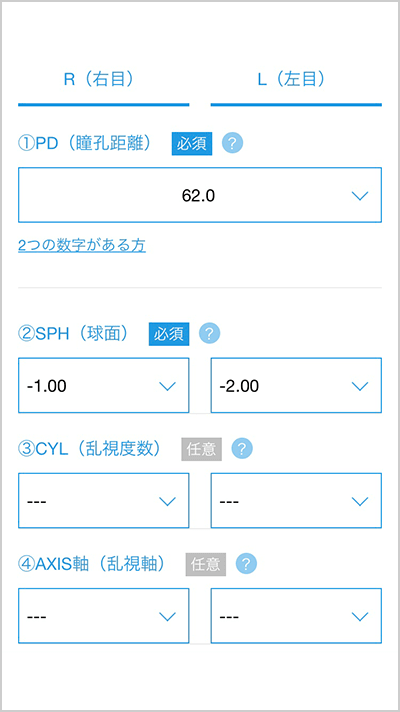Open left eye SPH -2.00 dropdown
This screenshot has width=400, height=712.
click(296, 385)
